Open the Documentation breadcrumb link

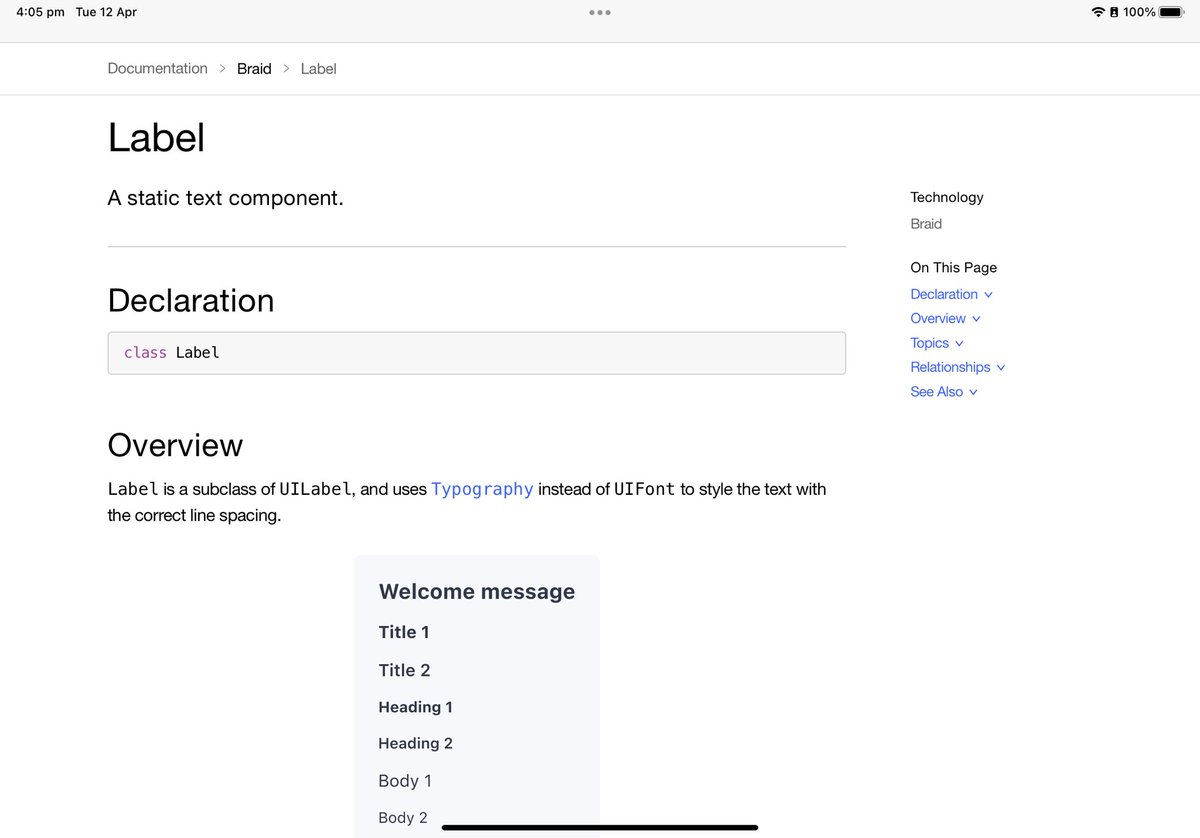click(157, 69)
